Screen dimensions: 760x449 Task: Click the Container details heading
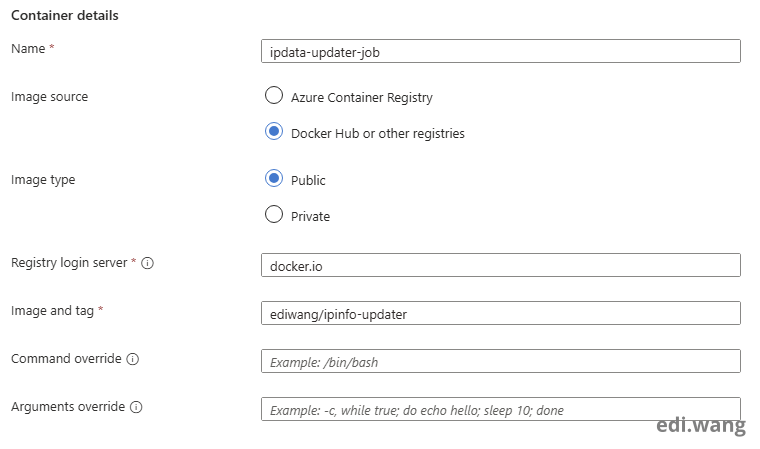[x=64, y=16]
